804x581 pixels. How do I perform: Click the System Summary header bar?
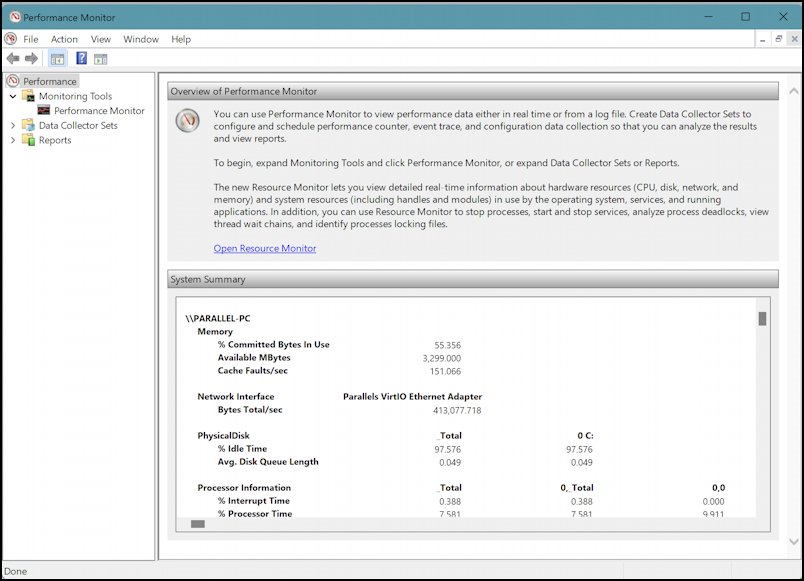point(473,279)
